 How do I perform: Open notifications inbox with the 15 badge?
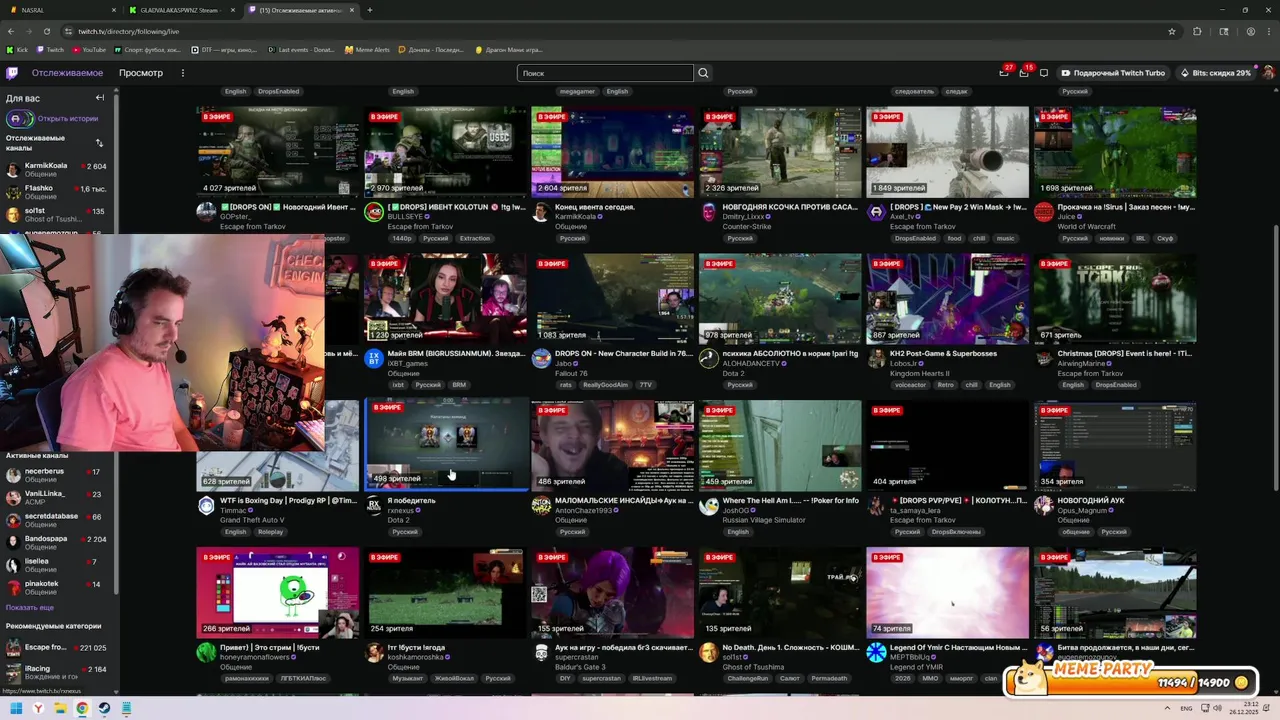pos(1023,72)
